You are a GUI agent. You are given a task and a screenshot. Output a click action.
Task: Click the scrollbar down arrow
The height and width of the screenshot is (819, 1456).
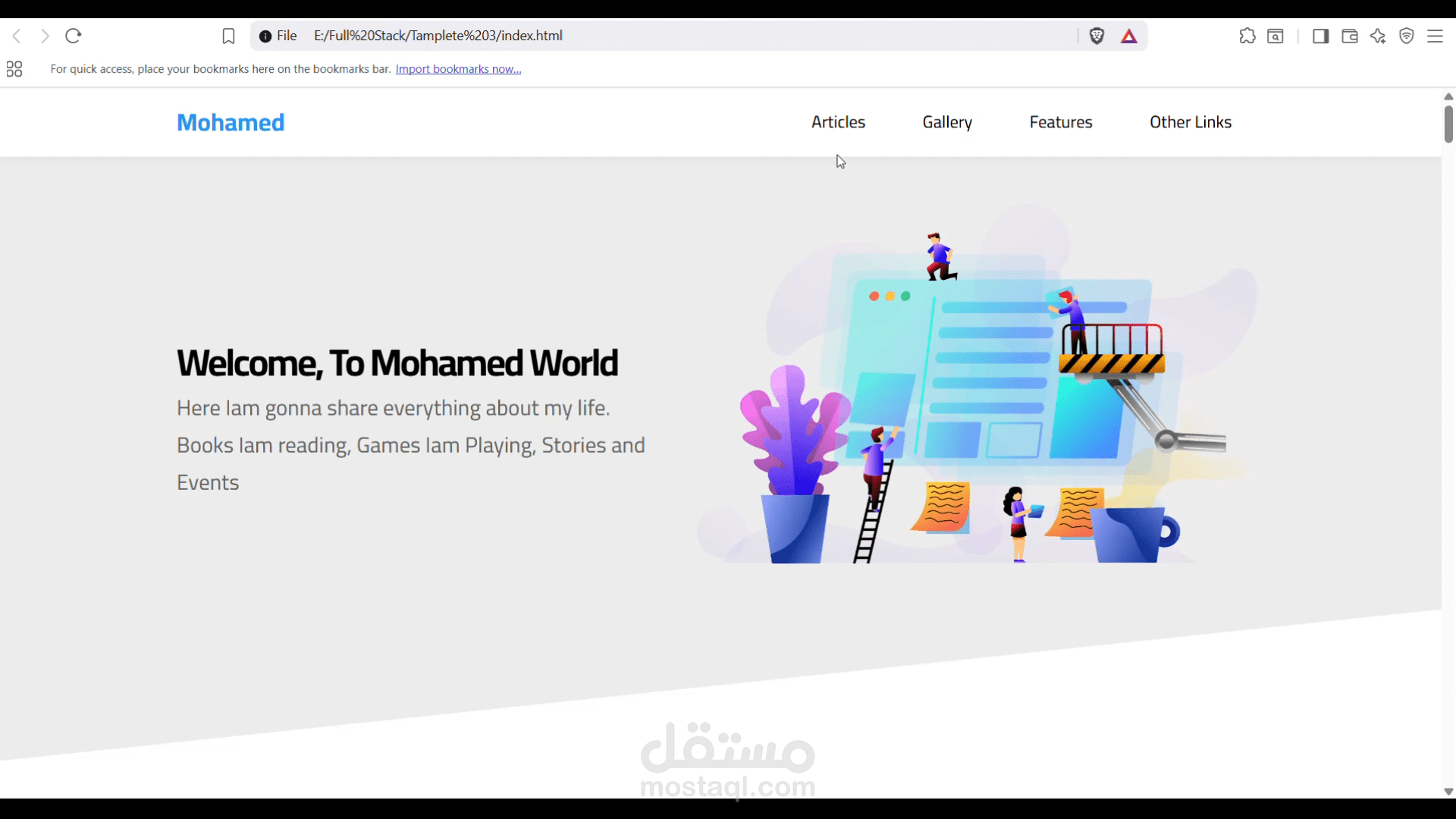[1448, 791]
